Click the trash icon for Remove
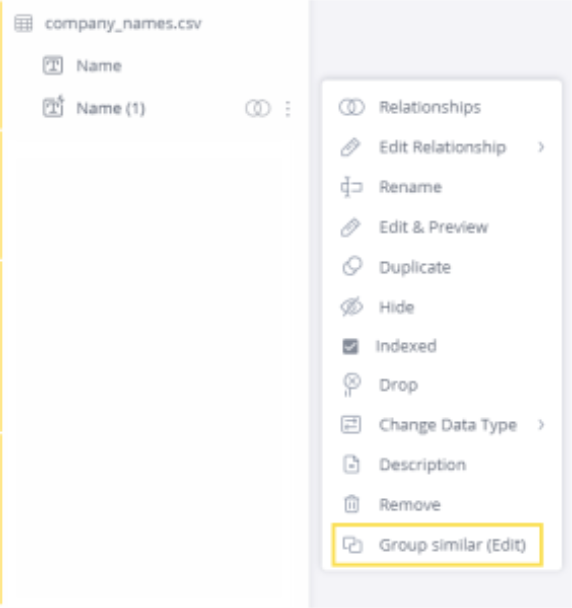 [351, 504]
